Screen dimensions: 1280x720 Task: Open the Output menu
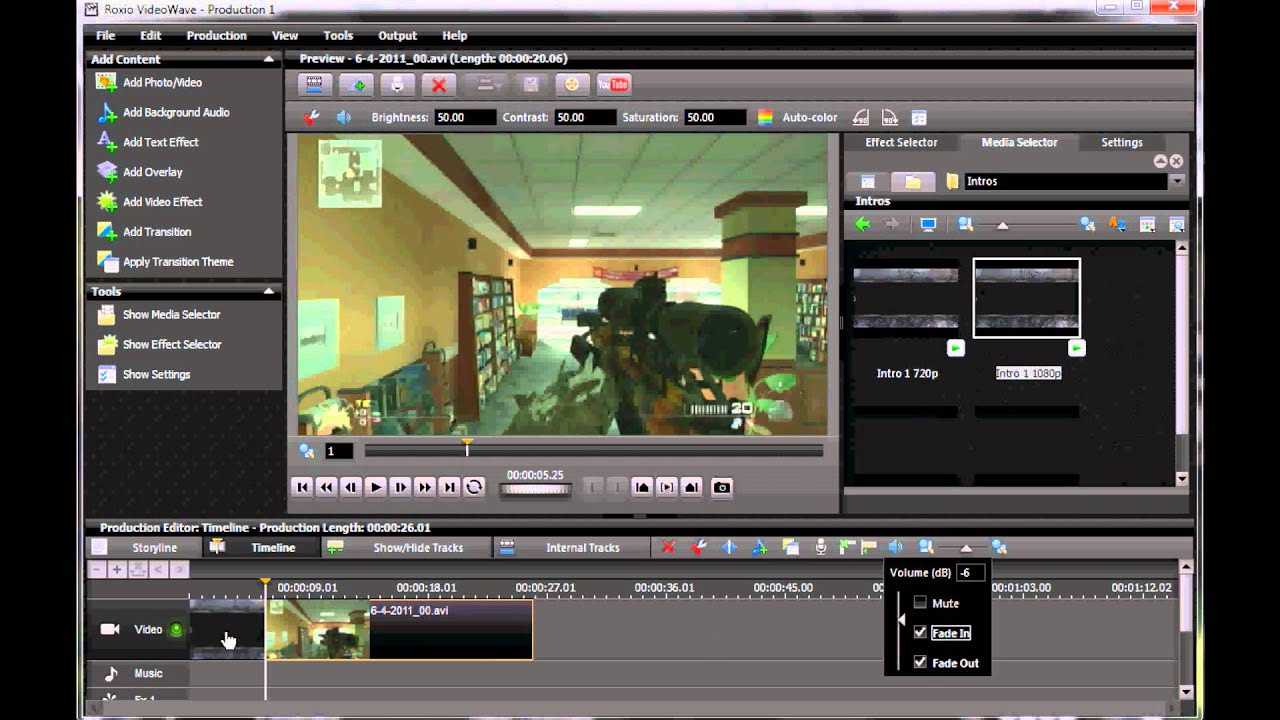tap(397, 35)
